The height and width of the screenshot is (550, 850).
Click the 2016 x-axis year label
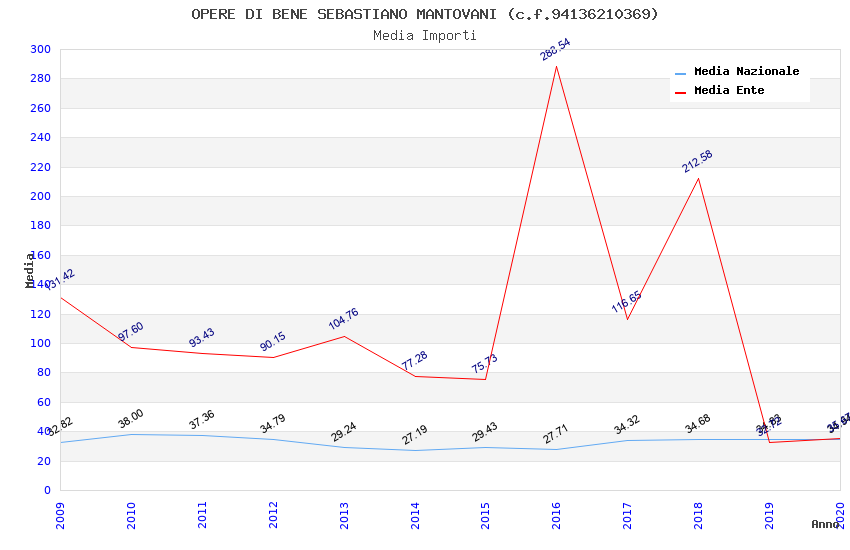click(556, 515)
